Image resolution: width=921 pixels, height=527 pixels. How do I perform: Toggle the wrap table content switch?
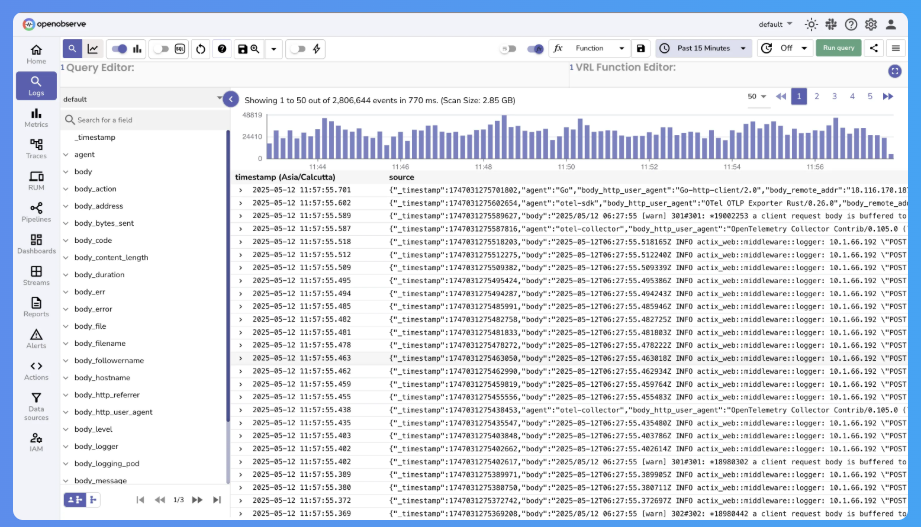click(x=508, y=49)
